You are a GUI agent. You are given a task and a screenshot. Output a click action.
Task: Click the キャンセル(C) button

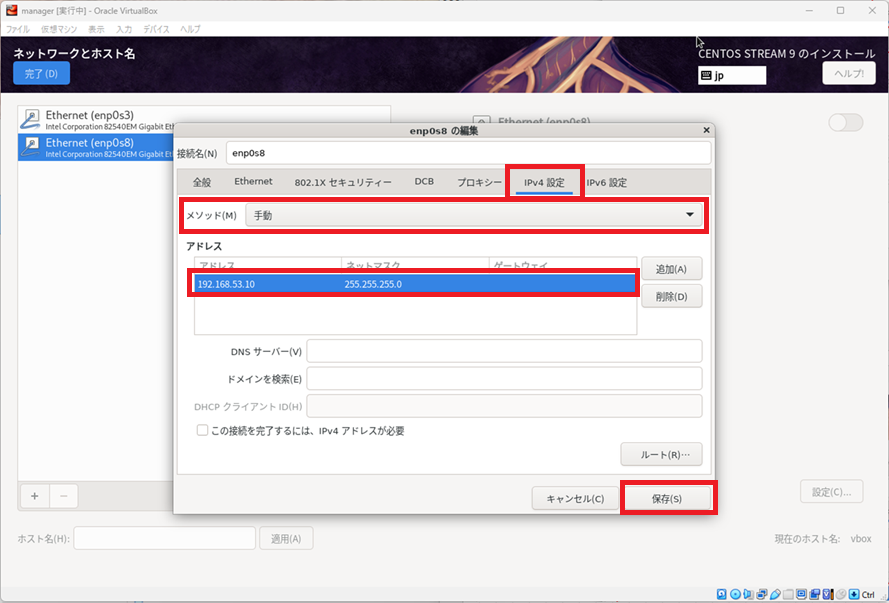point(575,499)
